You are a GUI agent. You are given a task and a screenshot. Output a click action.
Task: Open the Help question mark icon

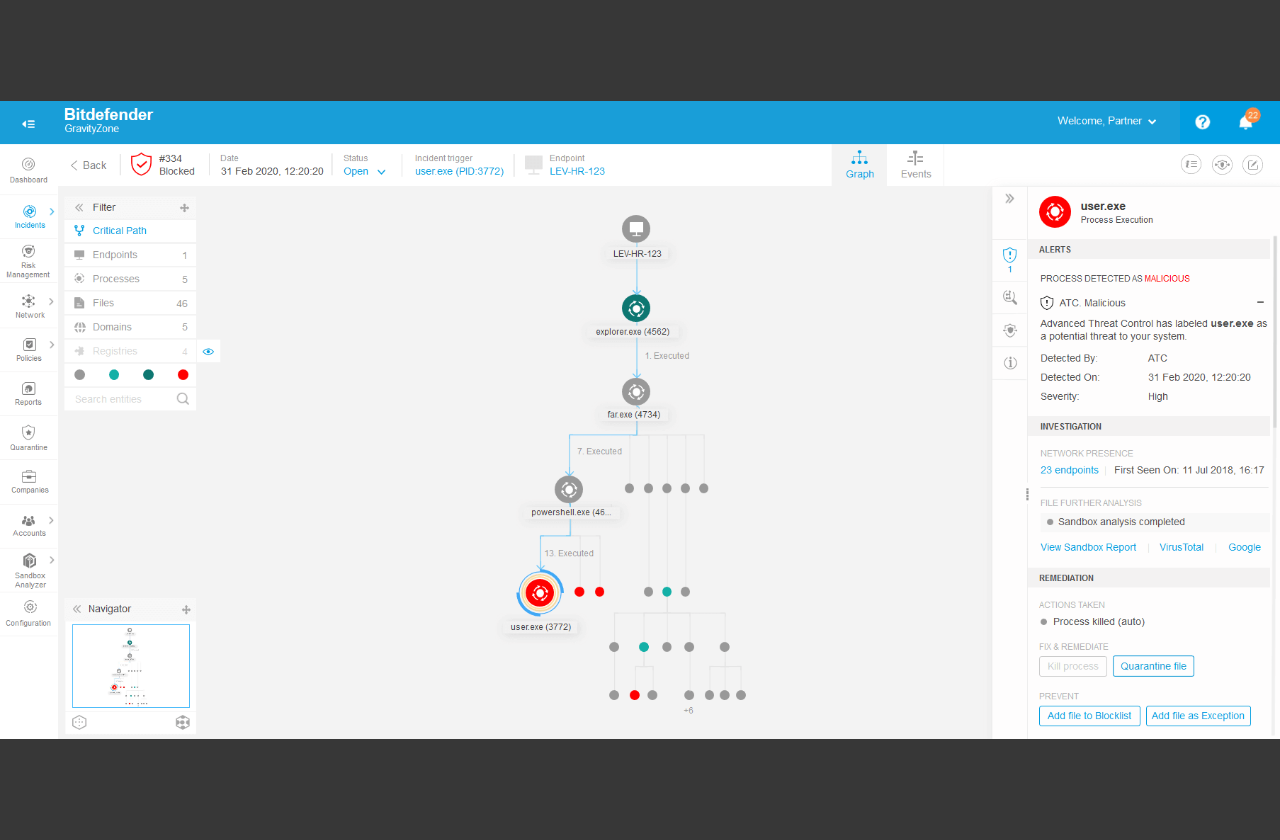(x=1202, y=122)
